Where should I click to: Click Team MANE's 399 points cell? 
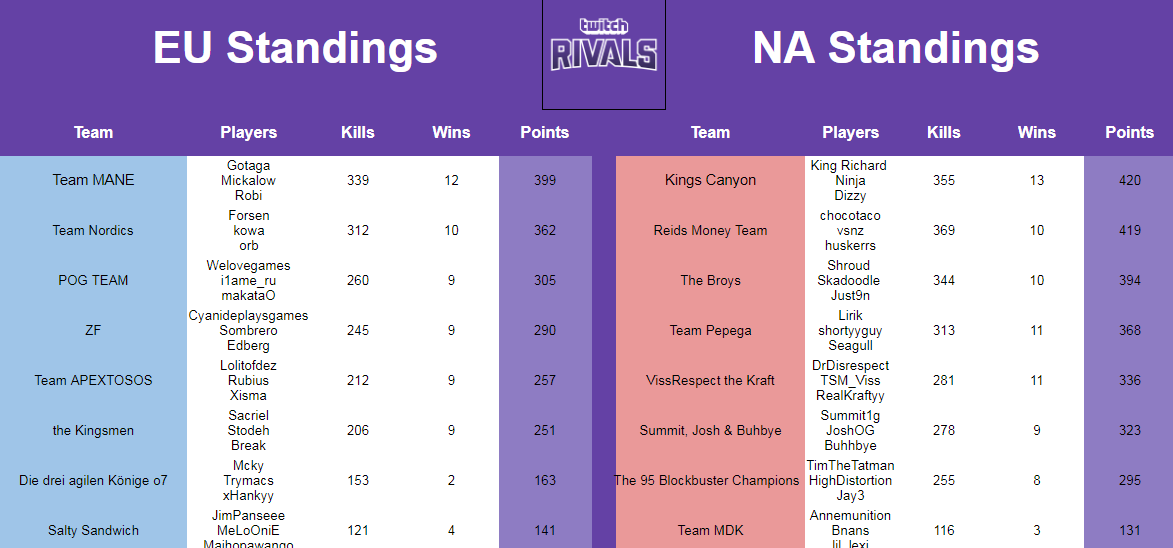[x=545, y=180]
